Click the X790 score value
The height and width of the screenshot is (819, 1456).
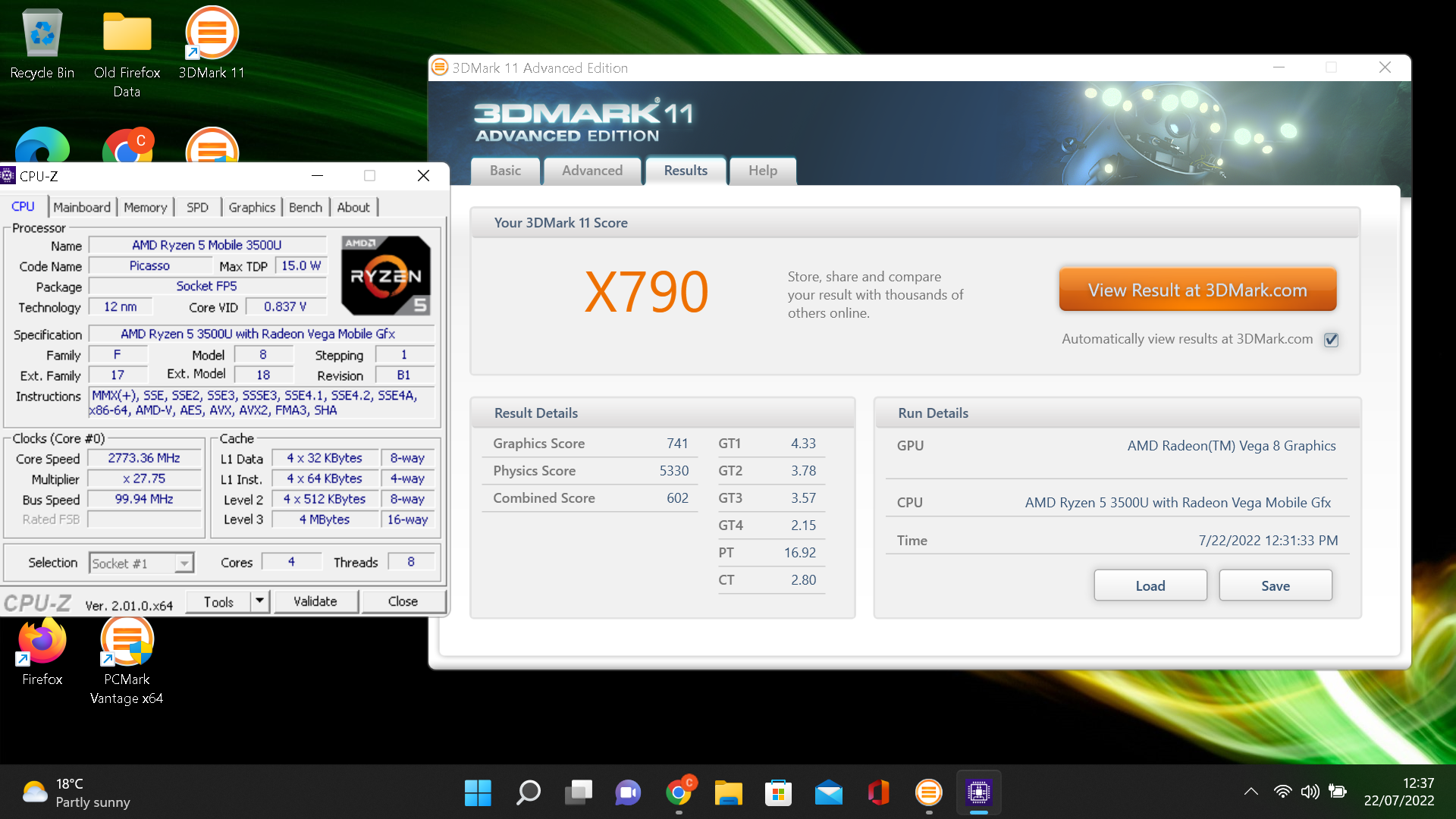(x=647, y=292)
